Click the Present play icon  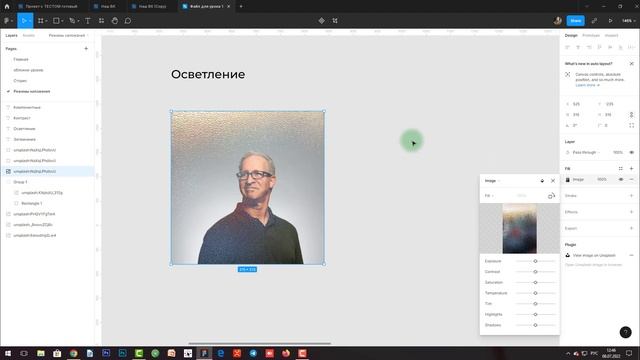click(x=611, y=21)
